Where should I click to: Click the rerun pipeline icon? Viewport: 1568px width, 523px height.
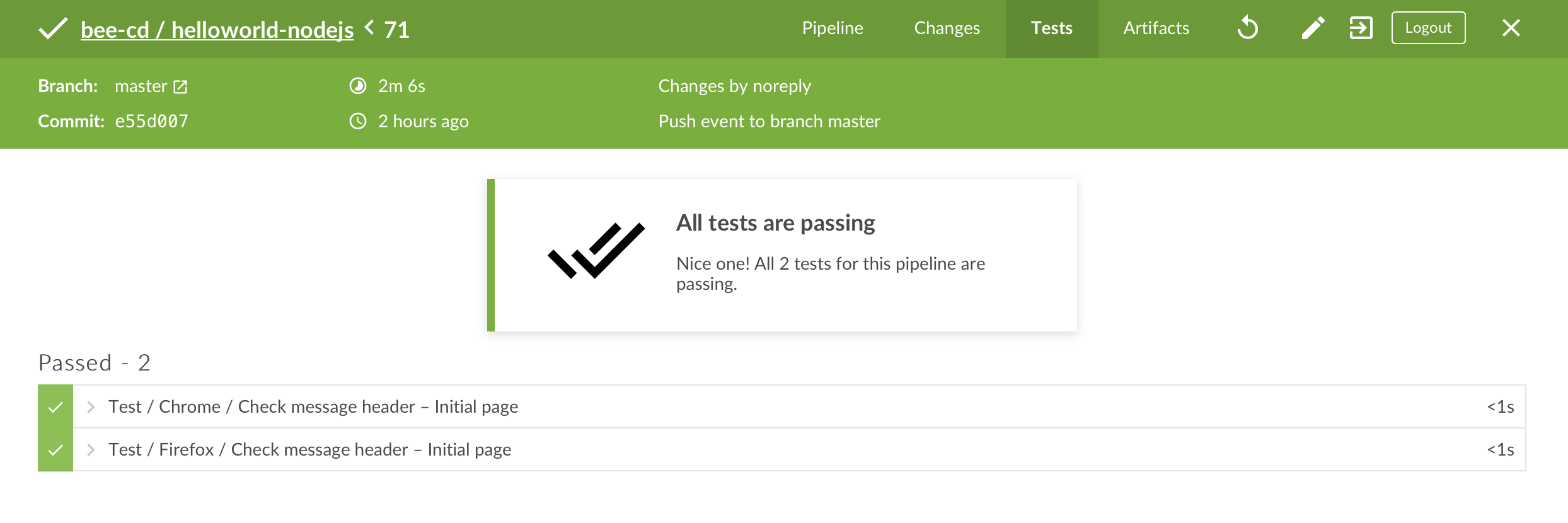pos(1247,28)
